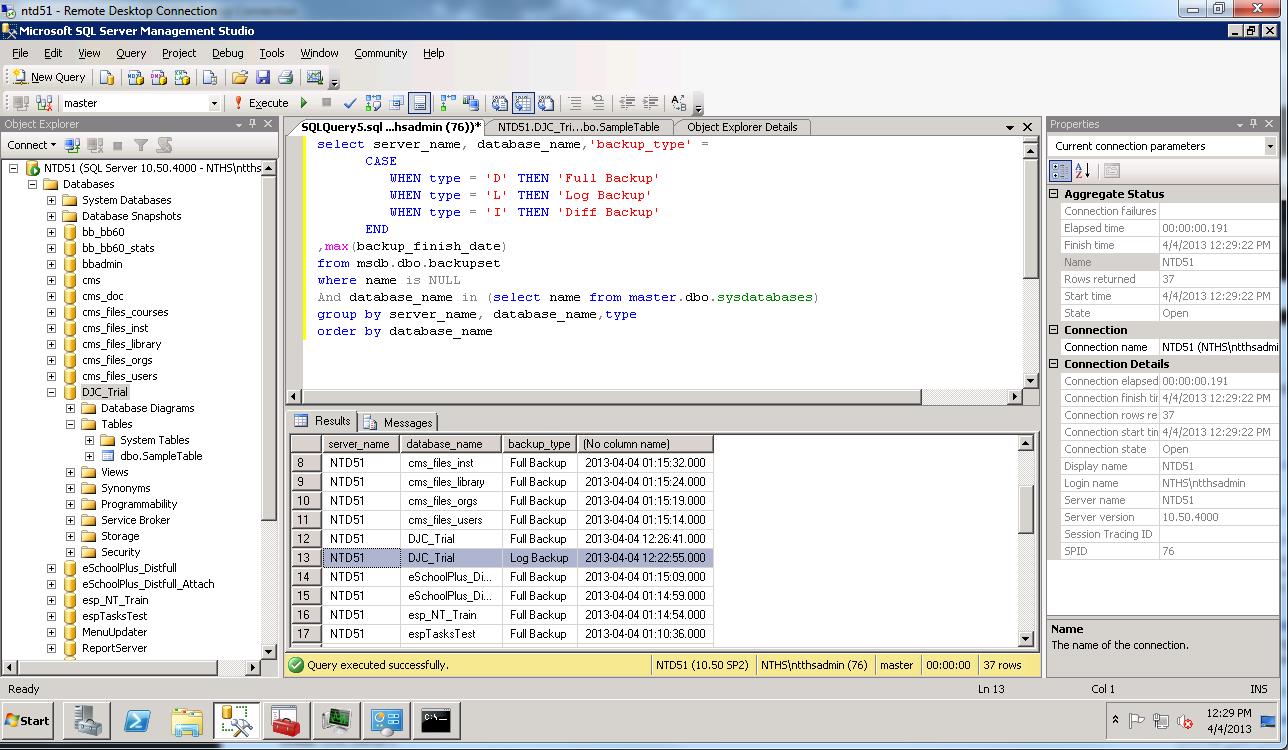Click the Cancel Executing Query stop icon
This screenshot has height=750, width=1288.
(x=326, y=103)
